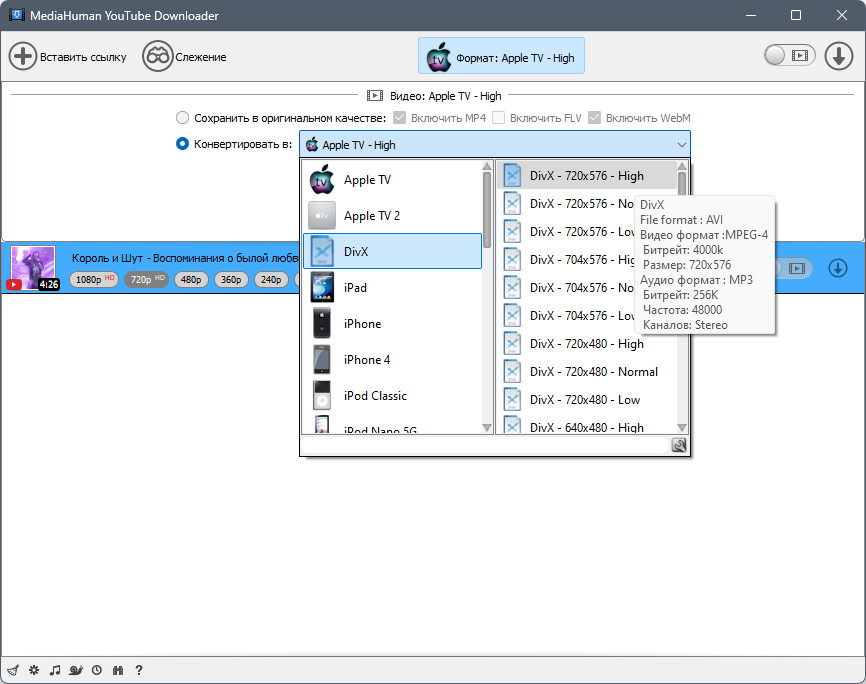The height and width of the screenshot is (684, 866).
Task: Click the wrench icon beside the preset search field
Action: pyautogui.click(x=679, y=445)
